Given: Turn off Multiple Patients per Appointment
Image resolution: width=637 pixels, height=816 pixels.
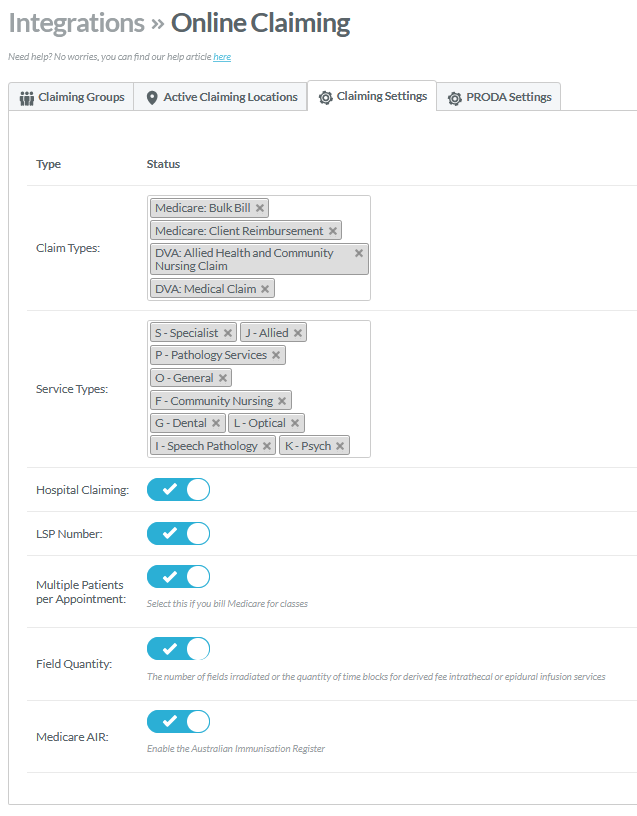Looking at the screenshot, I should 178,577.
